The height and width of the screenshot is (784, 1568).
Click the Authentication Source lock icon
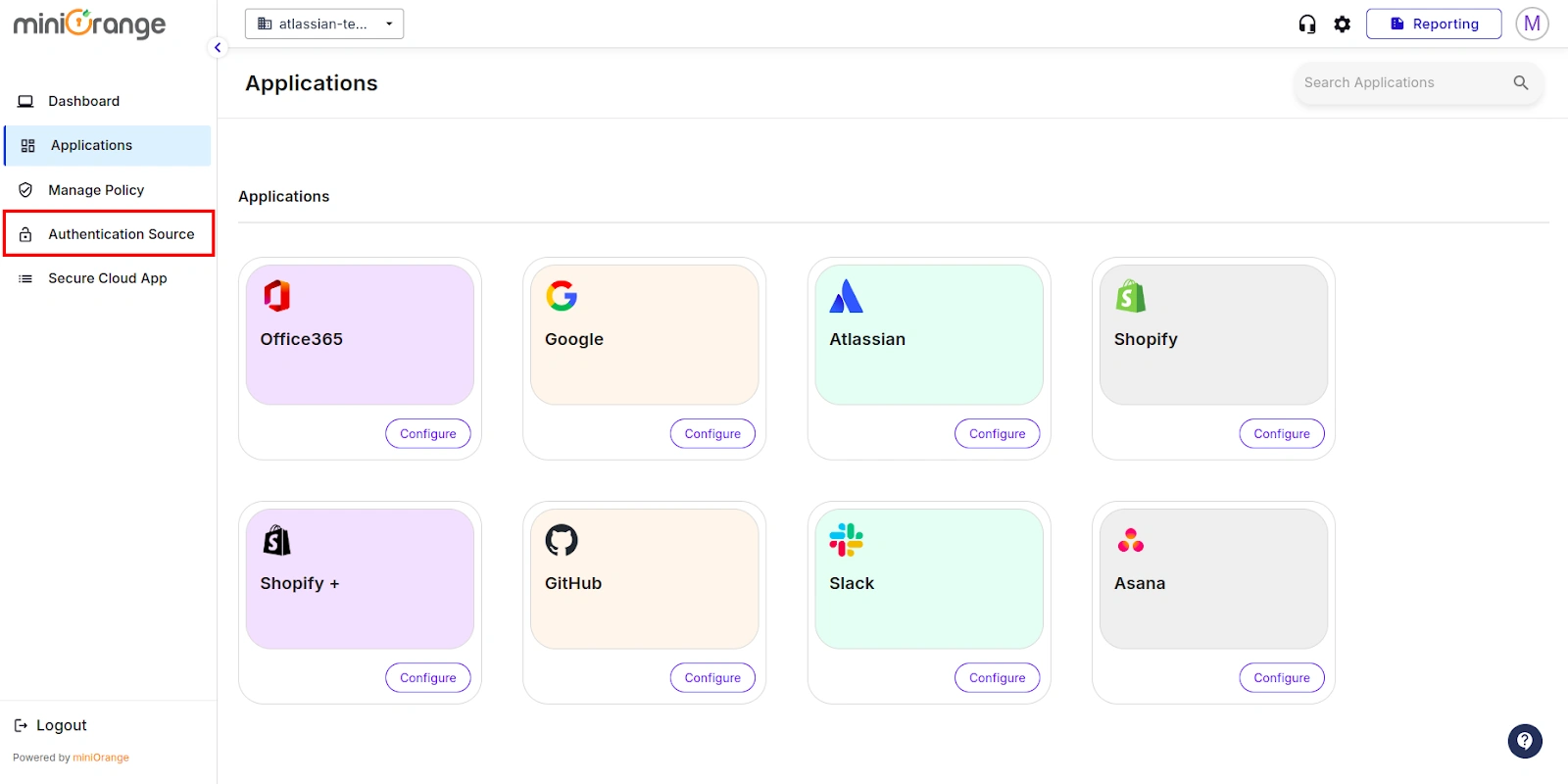[25, 234]
